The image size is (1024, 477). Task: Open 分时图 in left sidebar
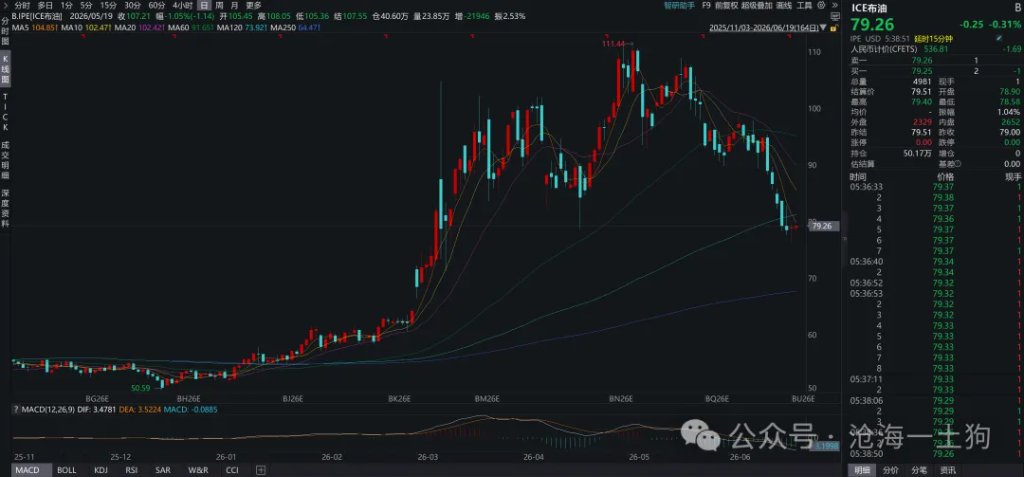point(5,33)
